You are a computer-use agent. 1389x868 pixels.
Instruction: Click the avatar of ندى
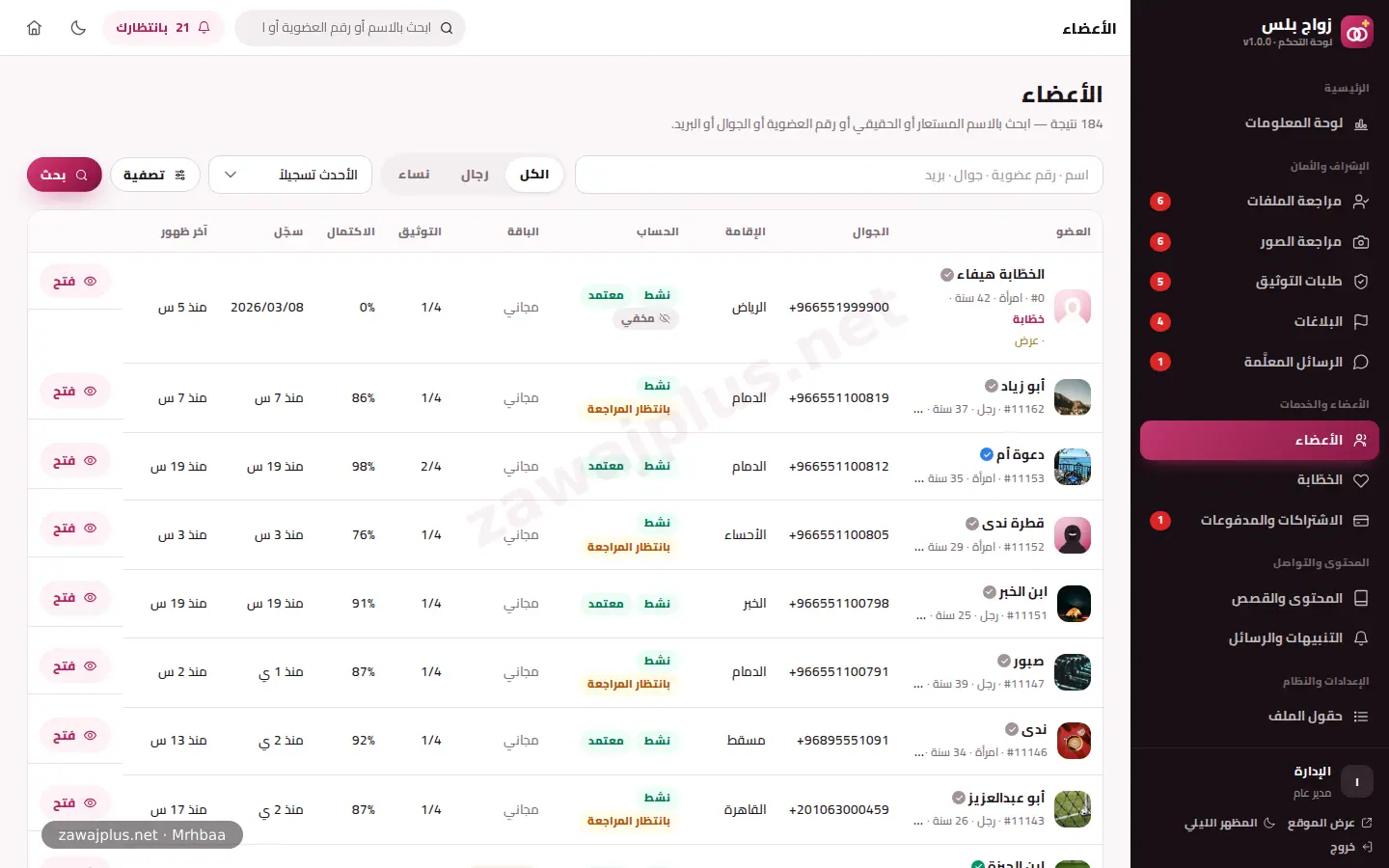point(1073,741)
